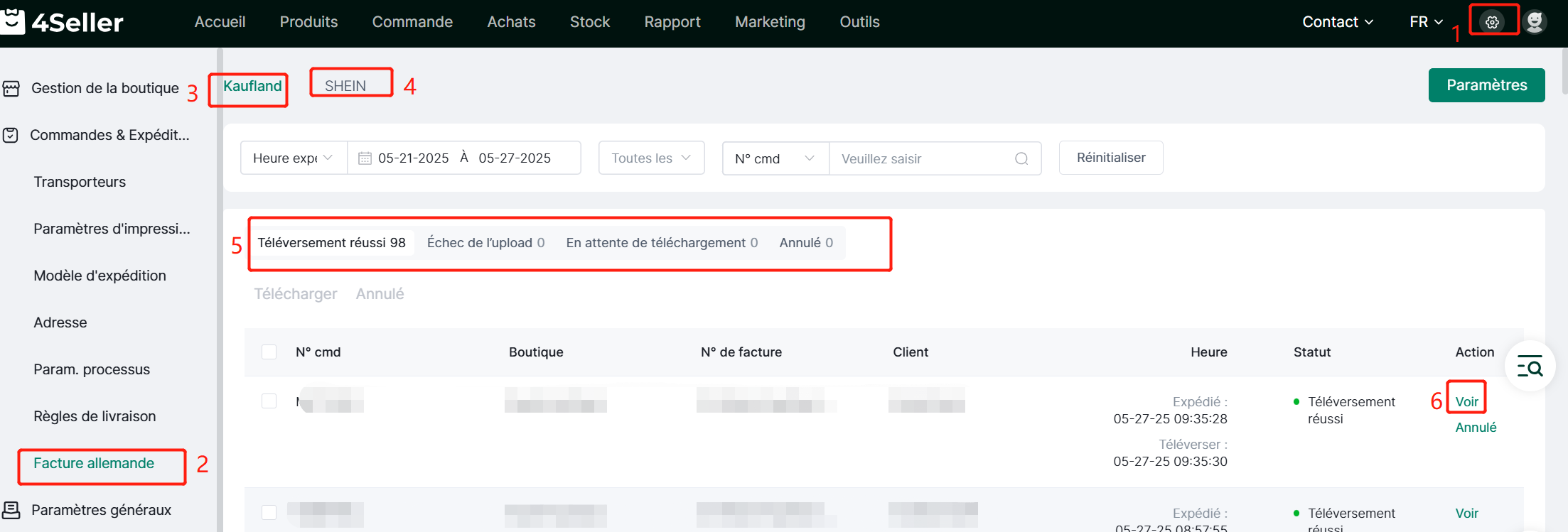Click the Boutique column header
Viewport: 1568px width, 532px height.
point(536,352)
